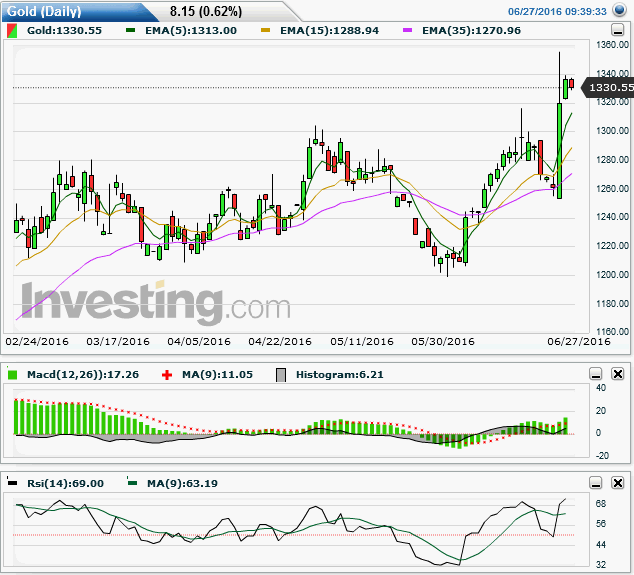Click the red cross MA(9) legend marker
The image size is (634, 575).
pyautogui.click(x=167, y=375)
